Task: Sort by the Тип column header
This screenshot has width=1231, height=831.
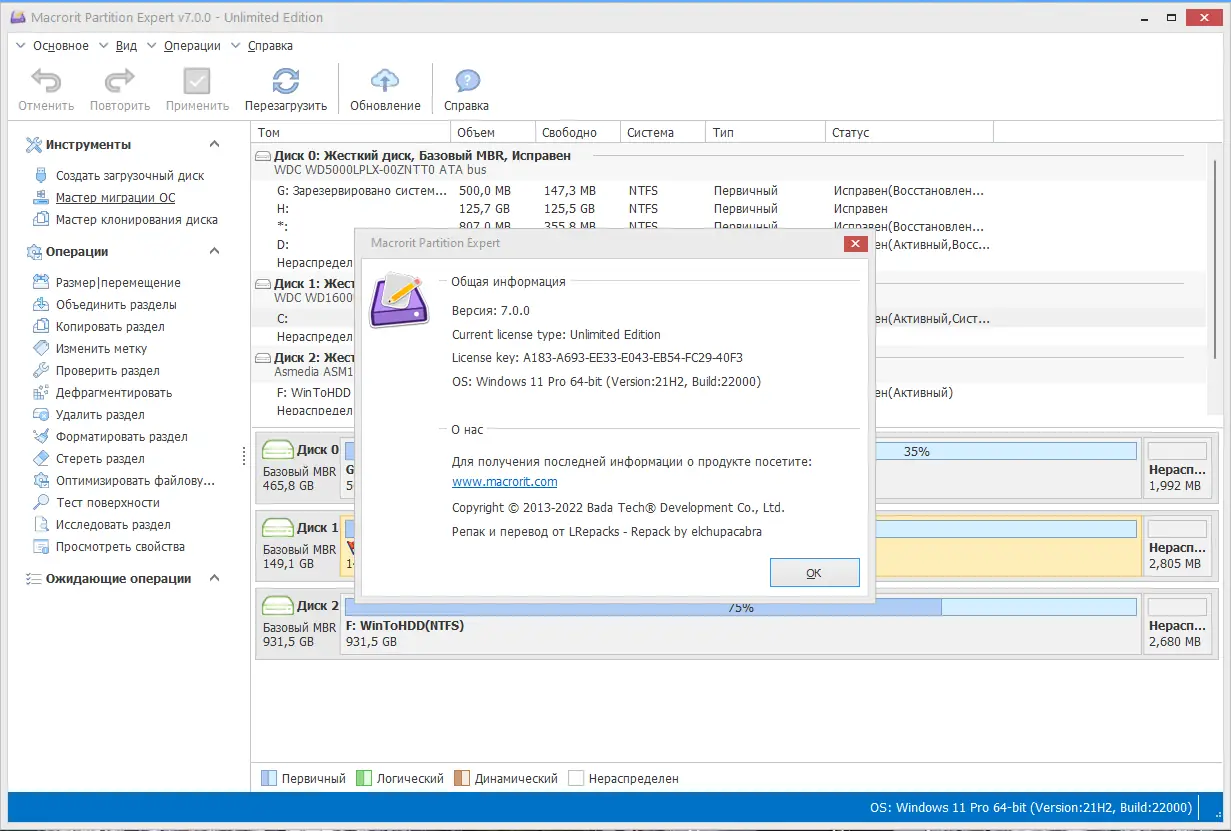Action: 766,133
